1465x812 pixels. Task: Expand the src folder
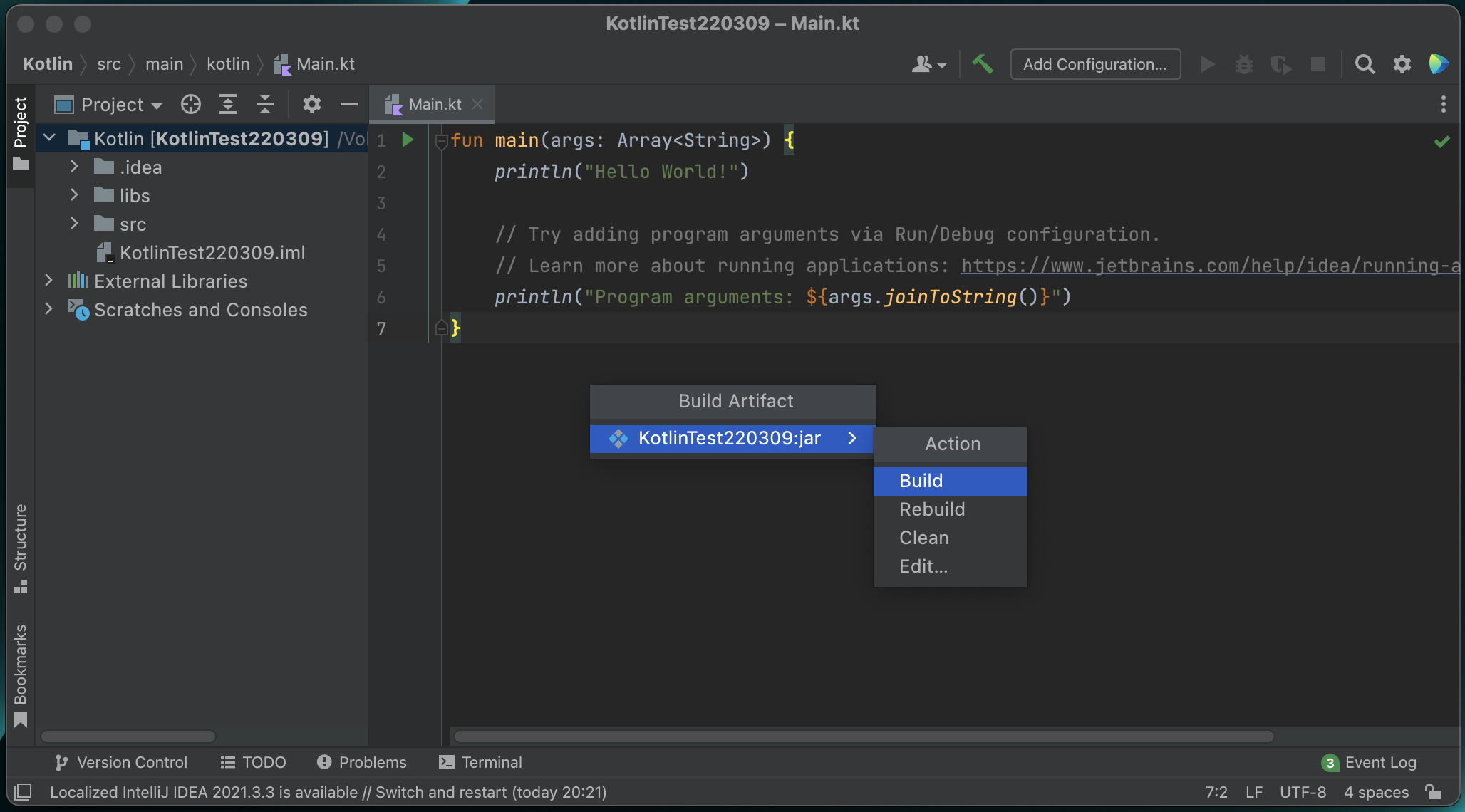pyautogui.click(x=74, y=223)
